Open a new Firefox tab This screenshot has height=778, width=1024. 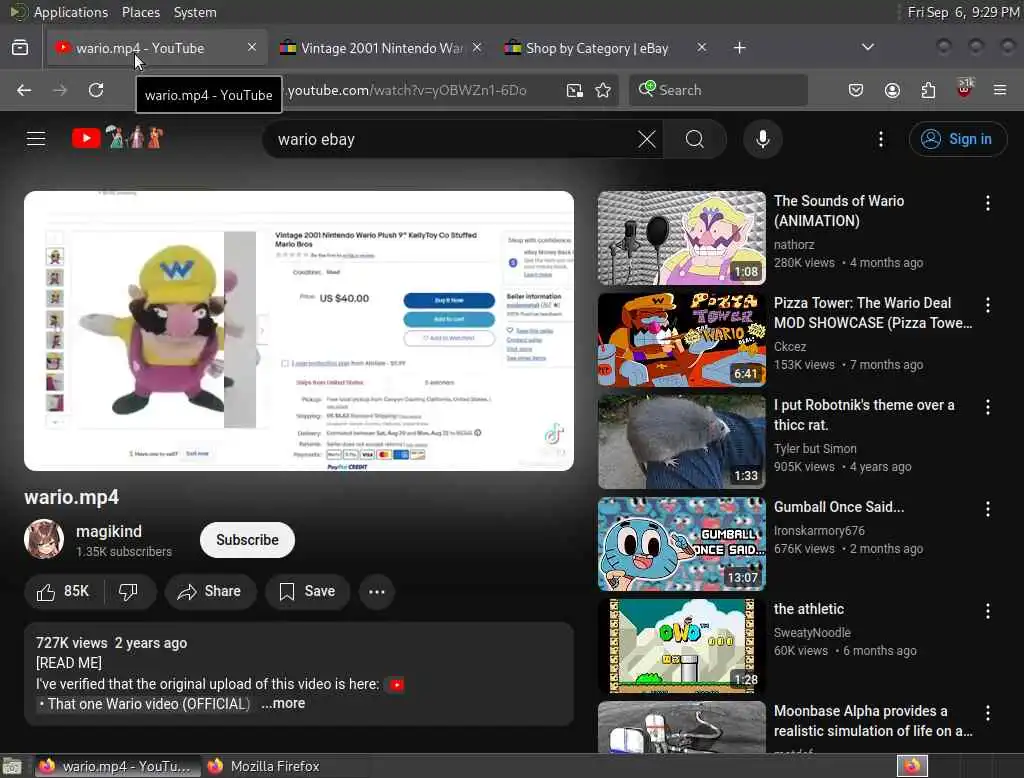[739, 48]
